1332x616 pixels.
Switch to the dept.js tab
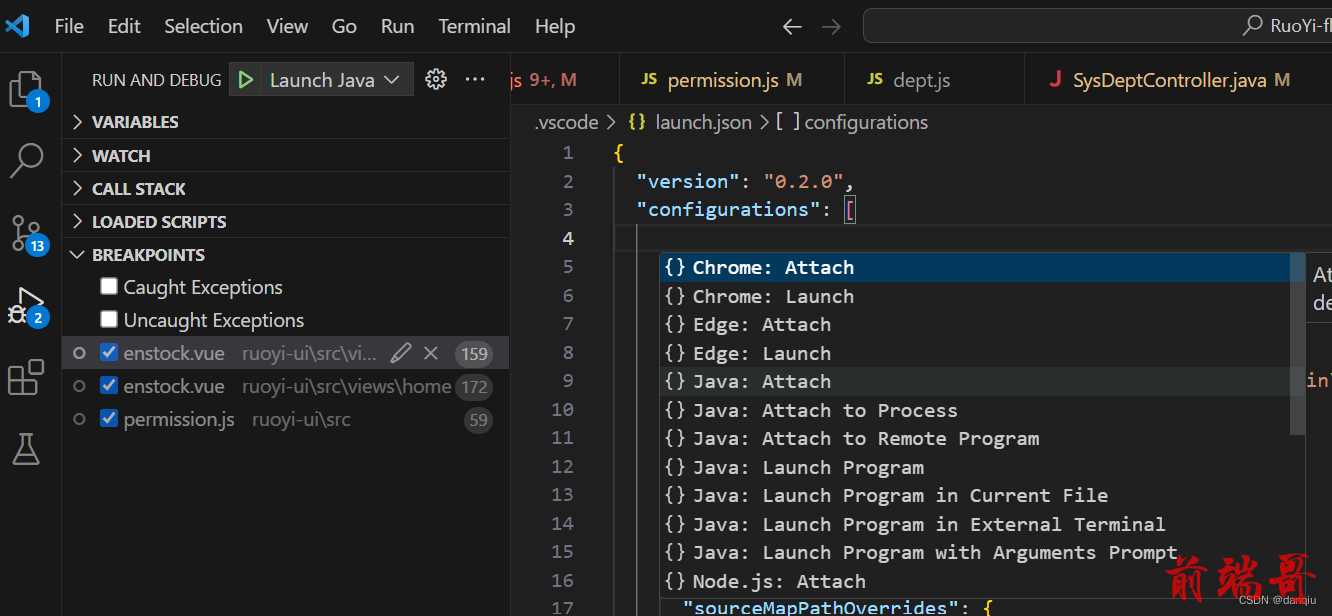(935, 80)
